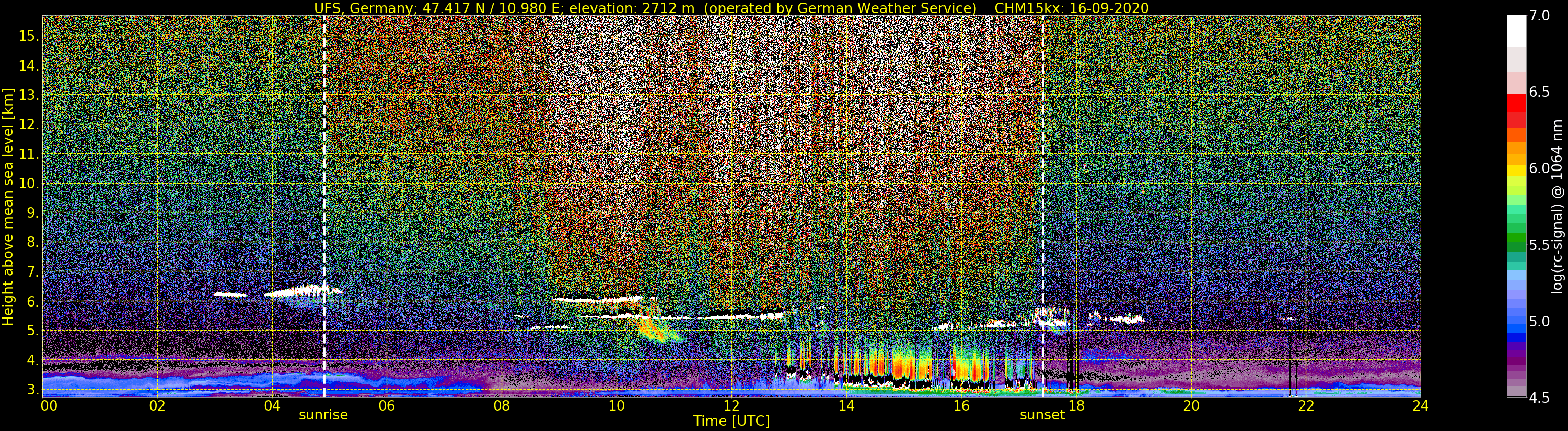1568x431 pixels.
Task: Click the 'sunrise' label below the time axis
Action: coord(323,415)
